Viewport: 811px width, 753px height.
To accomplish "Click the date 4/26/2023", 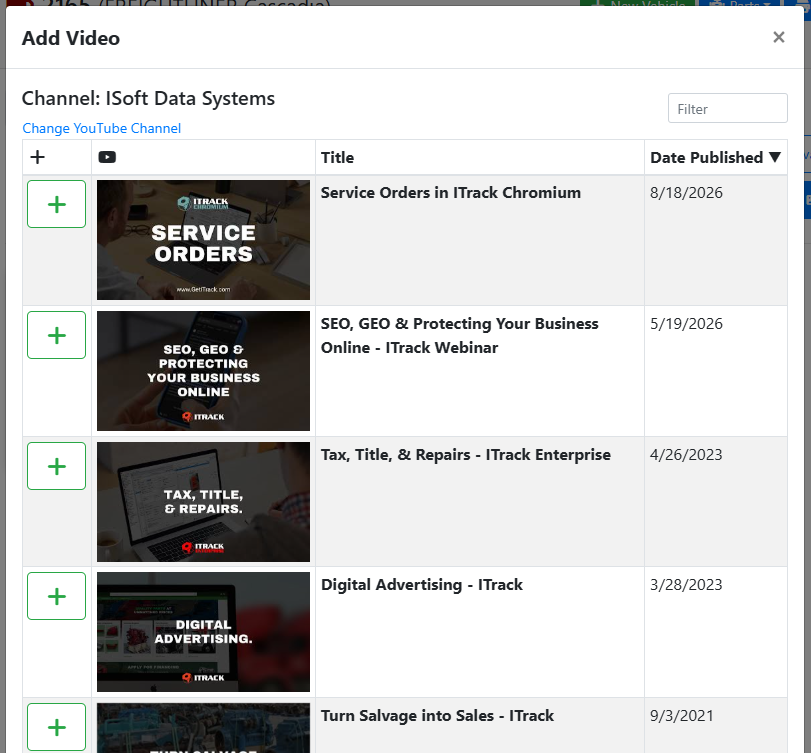I will pos(686,455).
